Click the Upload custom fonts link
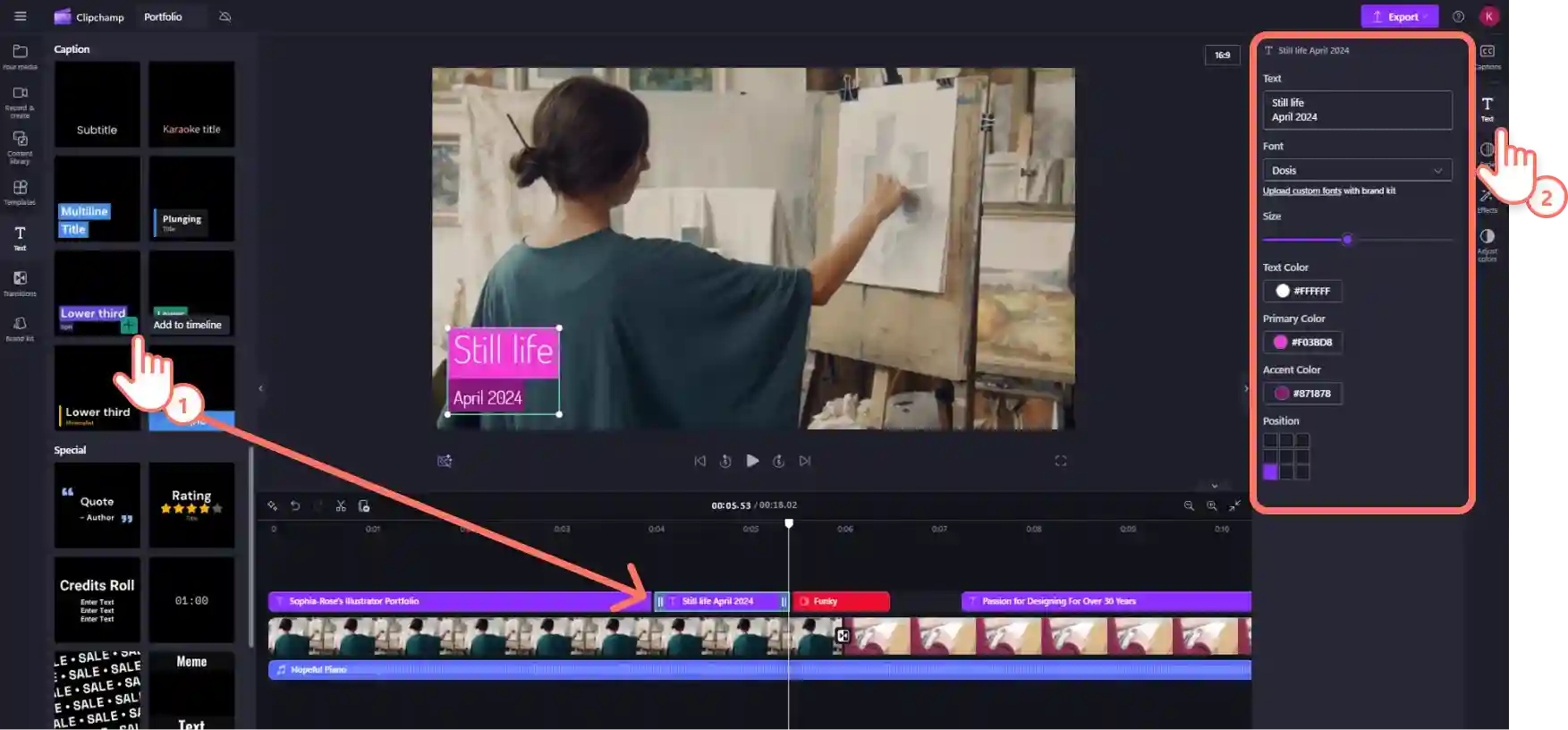The image size is (1568, 730). [1301, 191]
